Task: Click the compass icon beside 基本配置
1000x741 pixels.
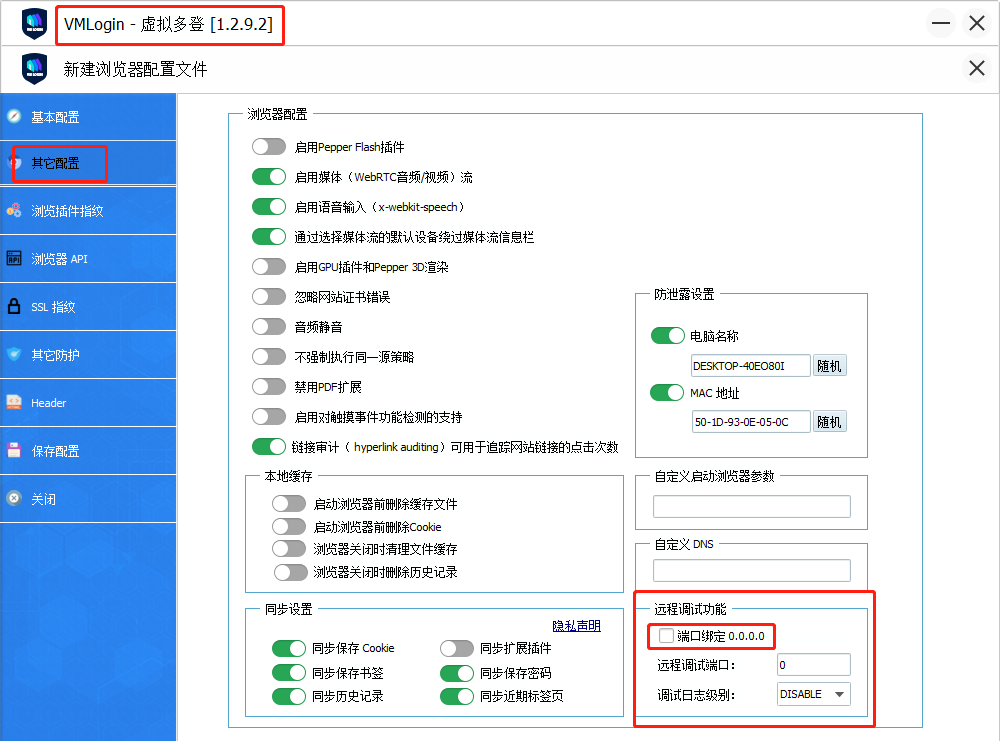Action: (x=14, y=117)
